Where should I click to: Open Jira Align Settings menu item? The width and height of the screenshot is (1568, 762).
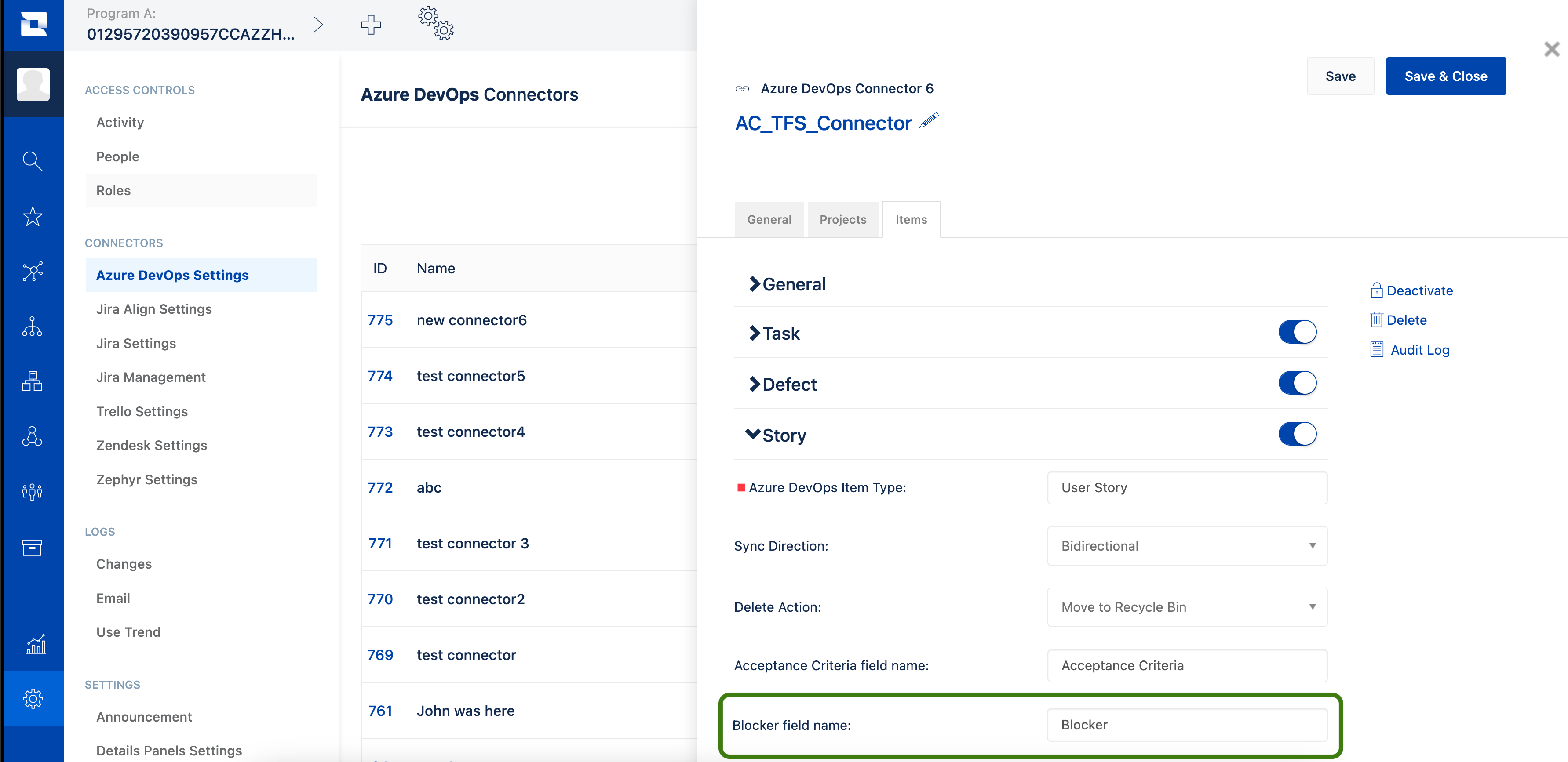pos(154,309)
